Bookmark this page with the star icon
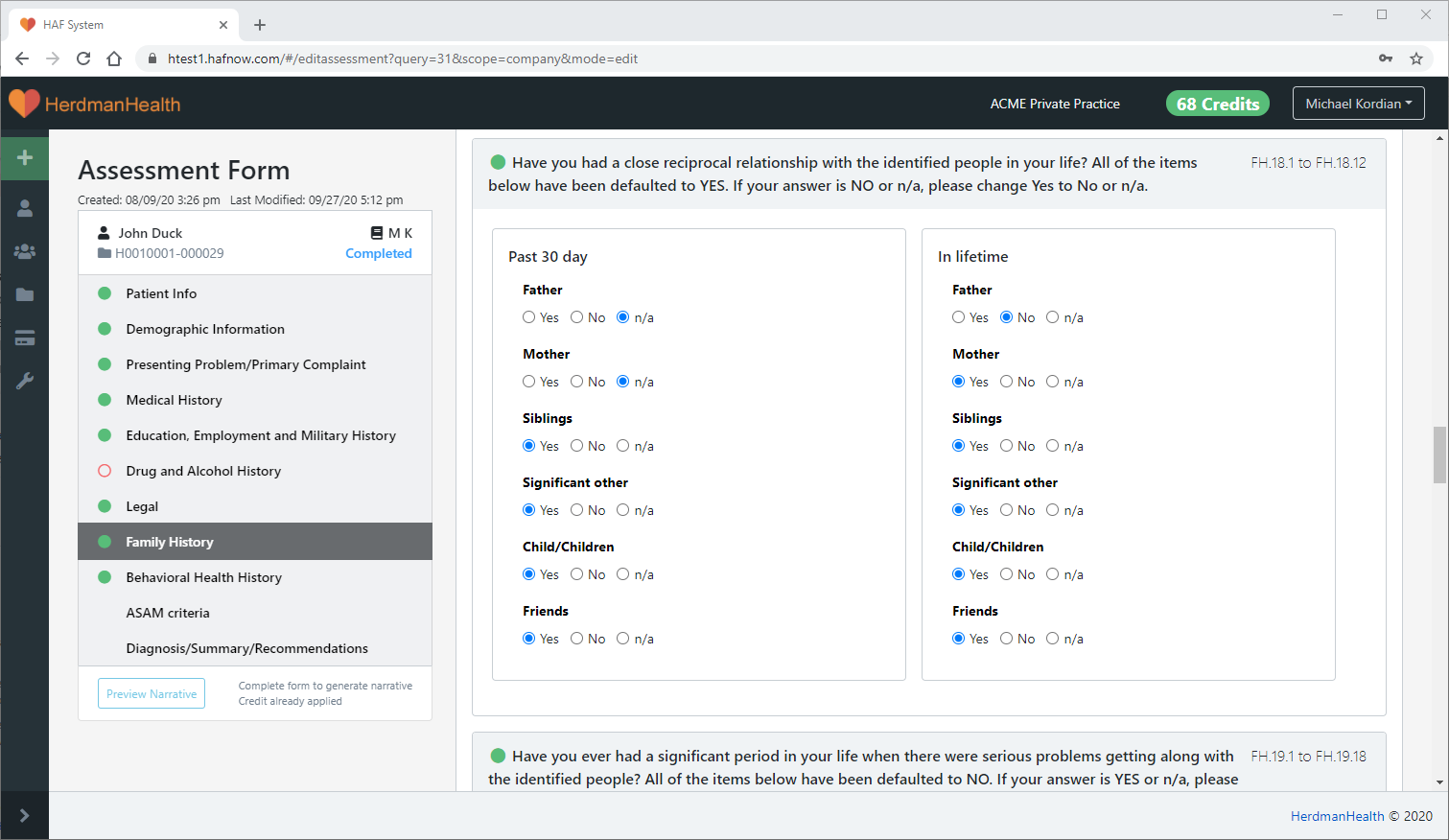 1415,58
